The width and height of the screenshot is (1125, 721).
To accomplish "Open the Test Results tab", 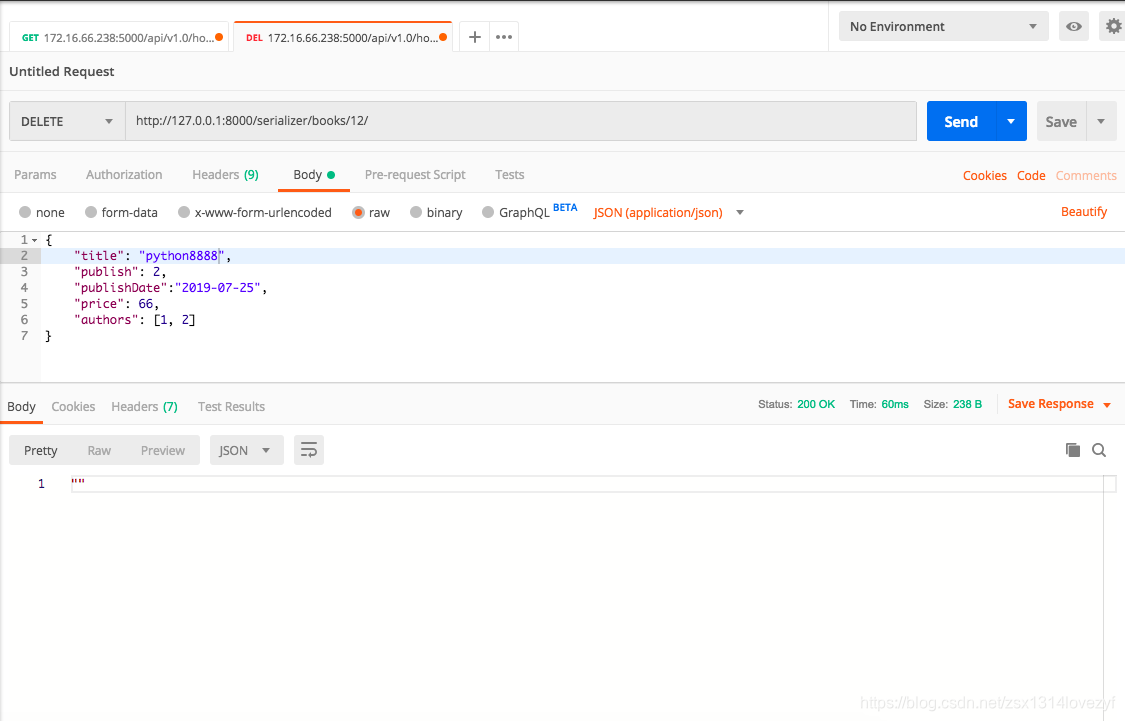I will (231, 406).
